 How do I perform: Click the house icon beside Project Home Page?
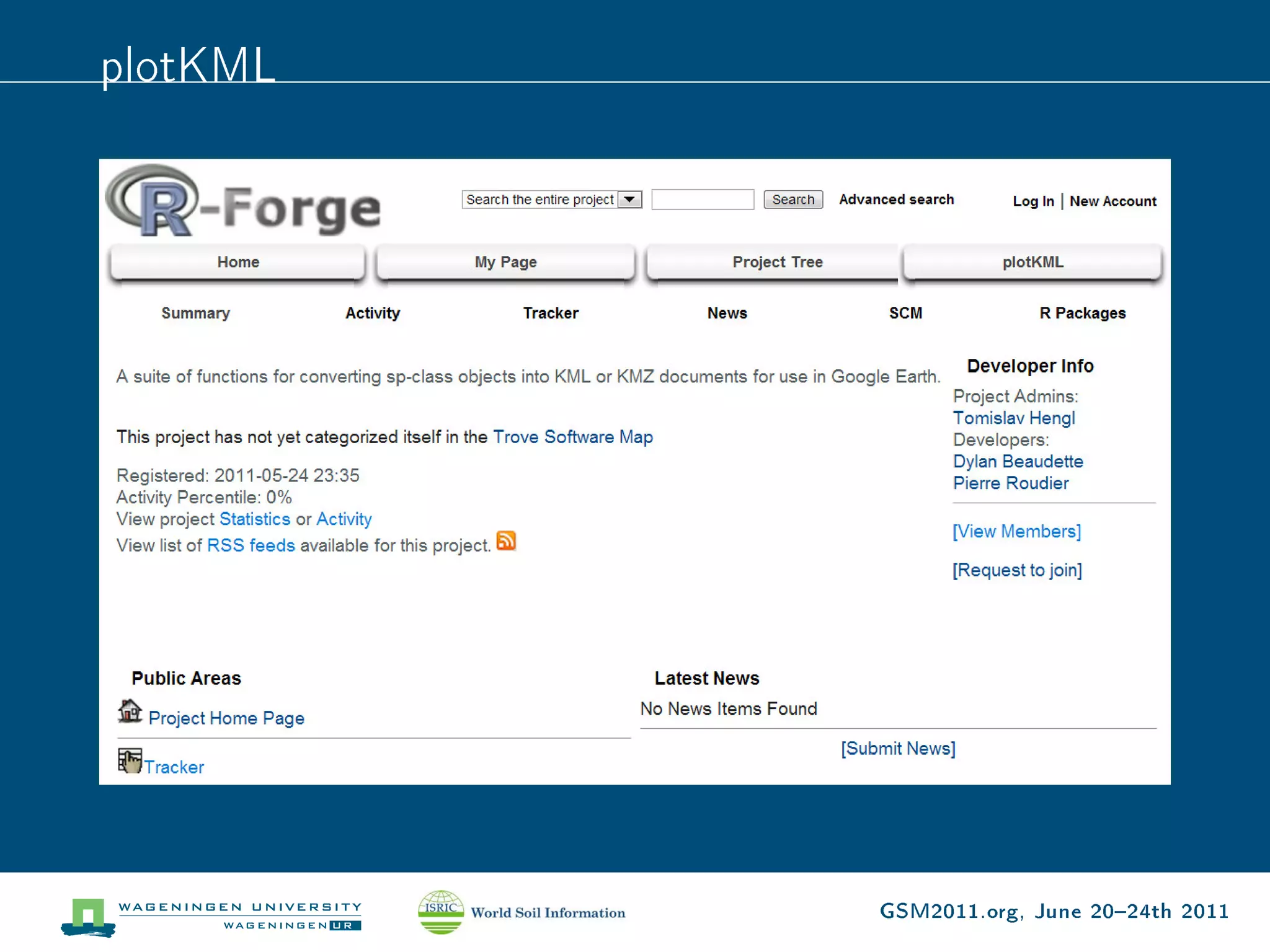[130, 711]
